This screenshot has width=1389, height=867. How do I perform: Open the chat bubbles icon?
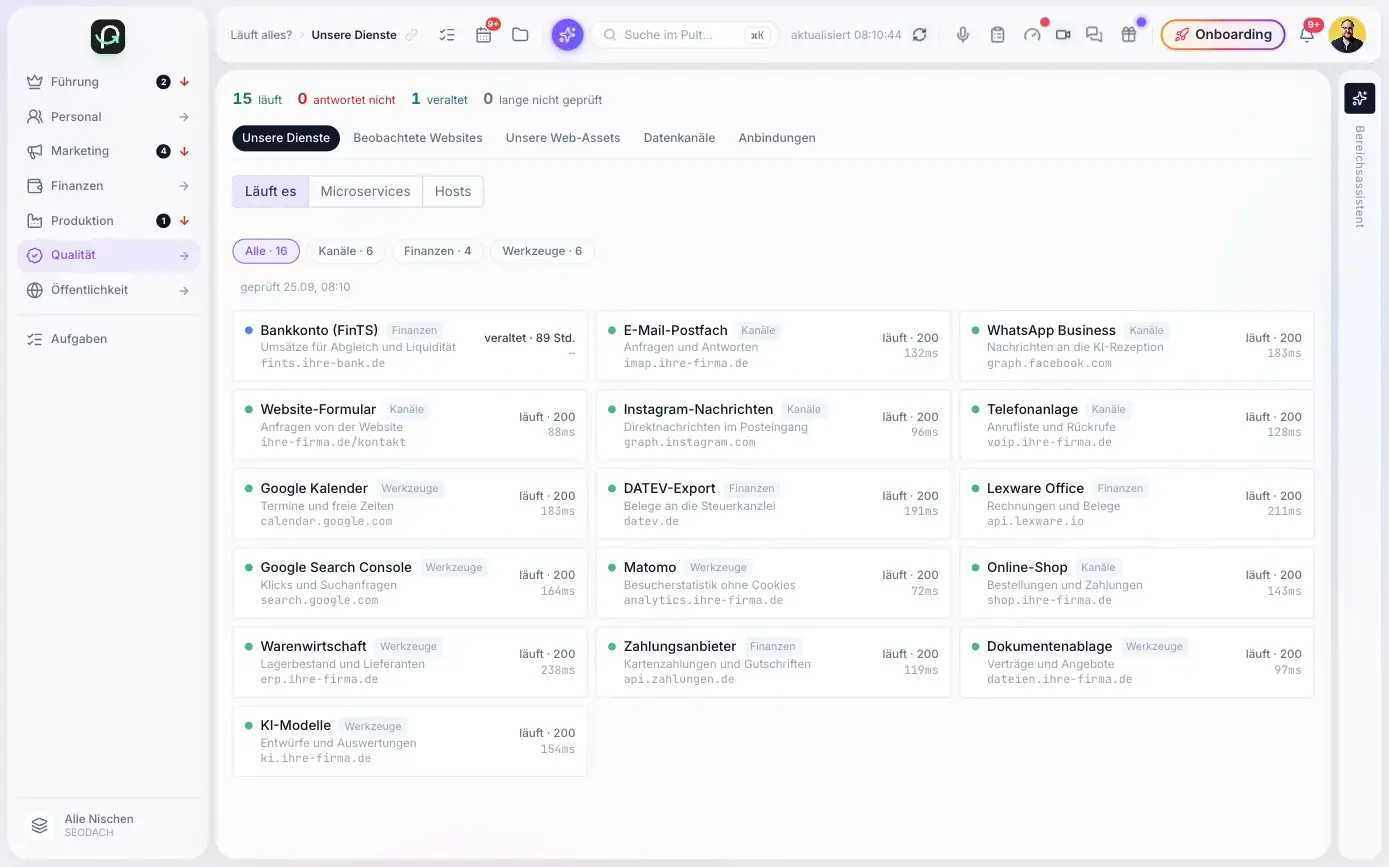(1094, 35)
